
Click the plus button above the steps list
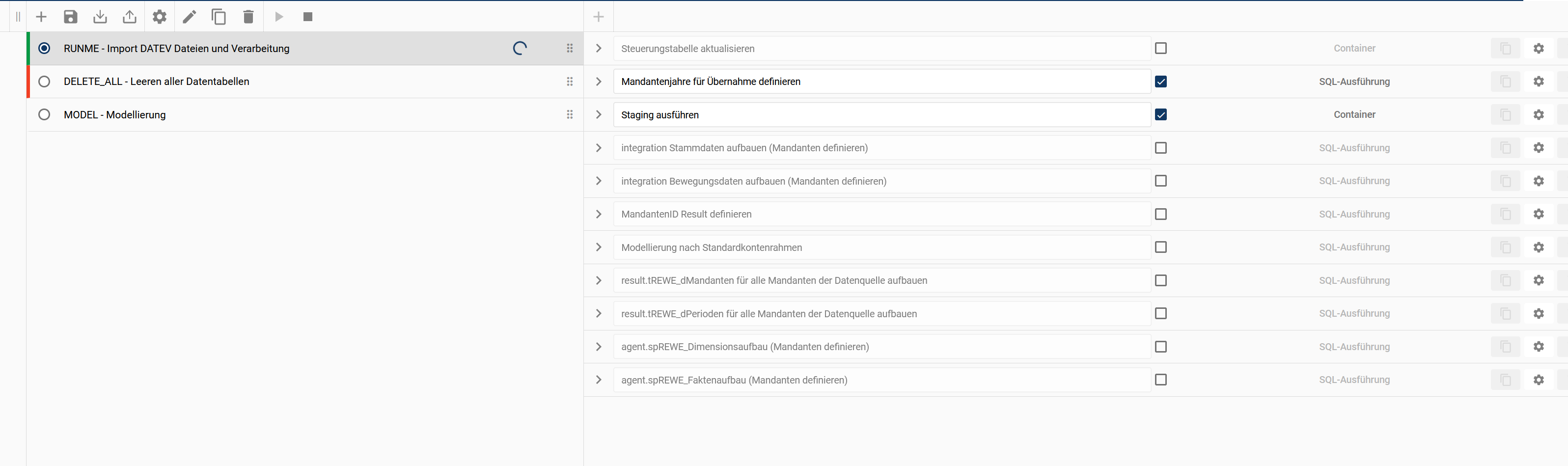pyautogui.click(x=598, y=17)
